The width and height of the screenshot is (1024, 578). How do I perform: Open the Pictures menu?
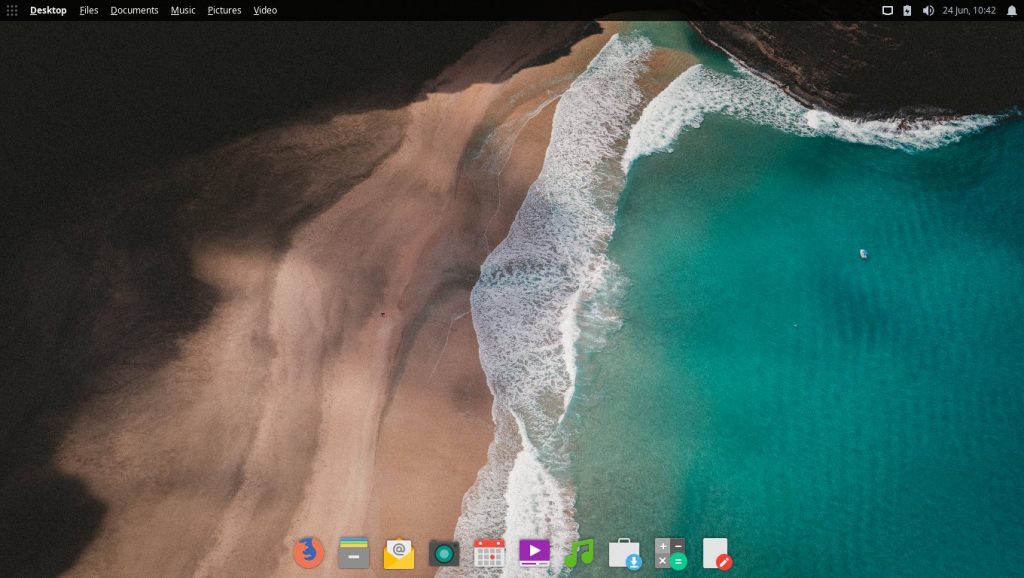coord(225,10)
